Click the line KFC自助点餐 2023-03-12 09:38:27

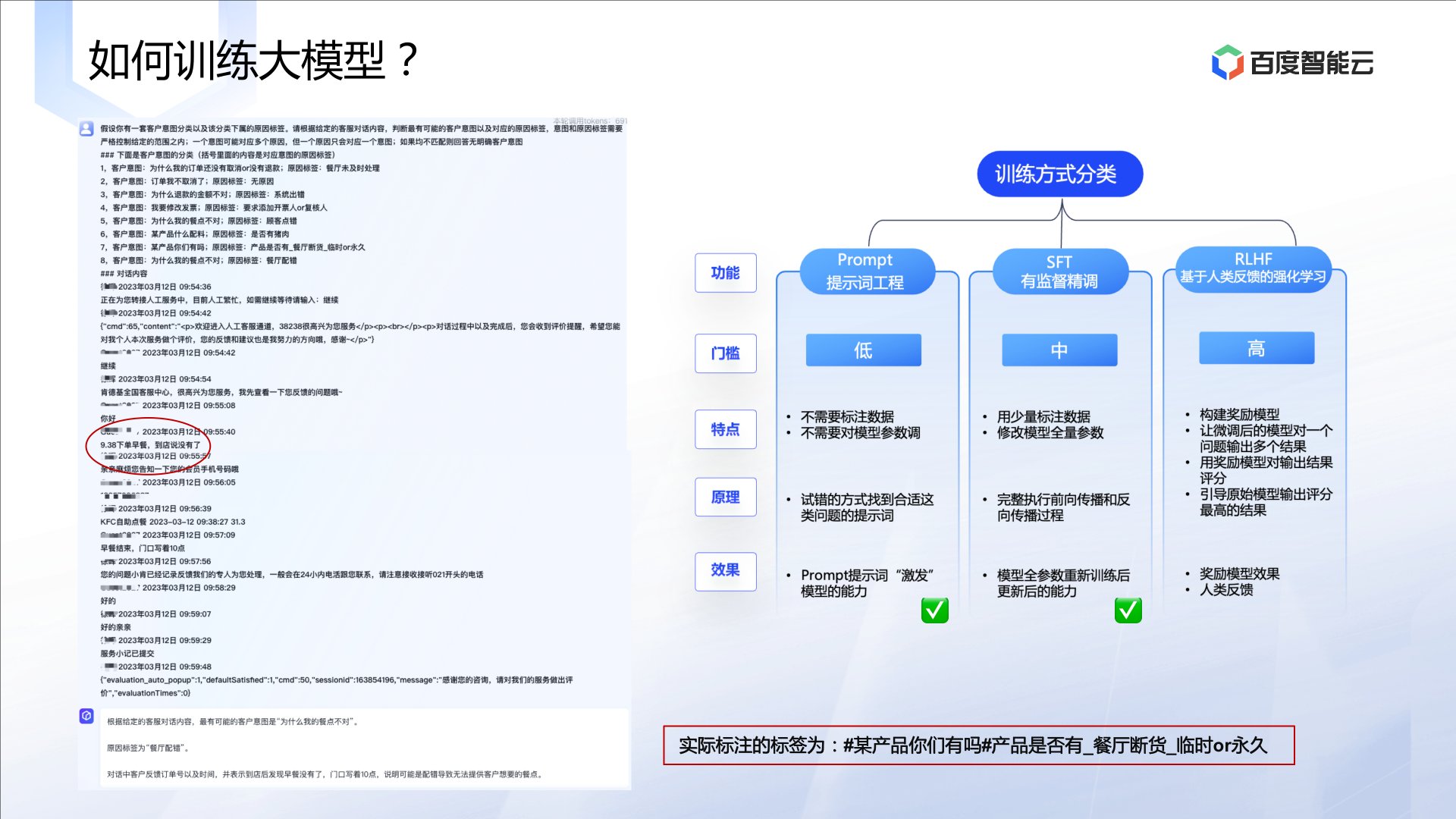(x=173, y=522)
